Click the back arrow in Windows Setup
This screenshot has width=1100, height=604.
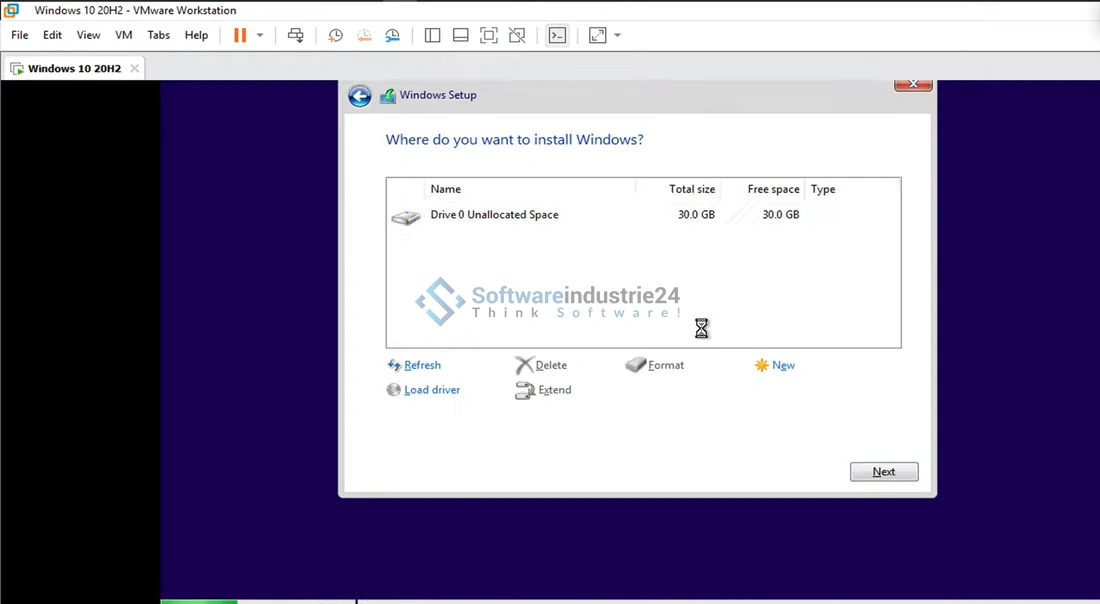360,96
